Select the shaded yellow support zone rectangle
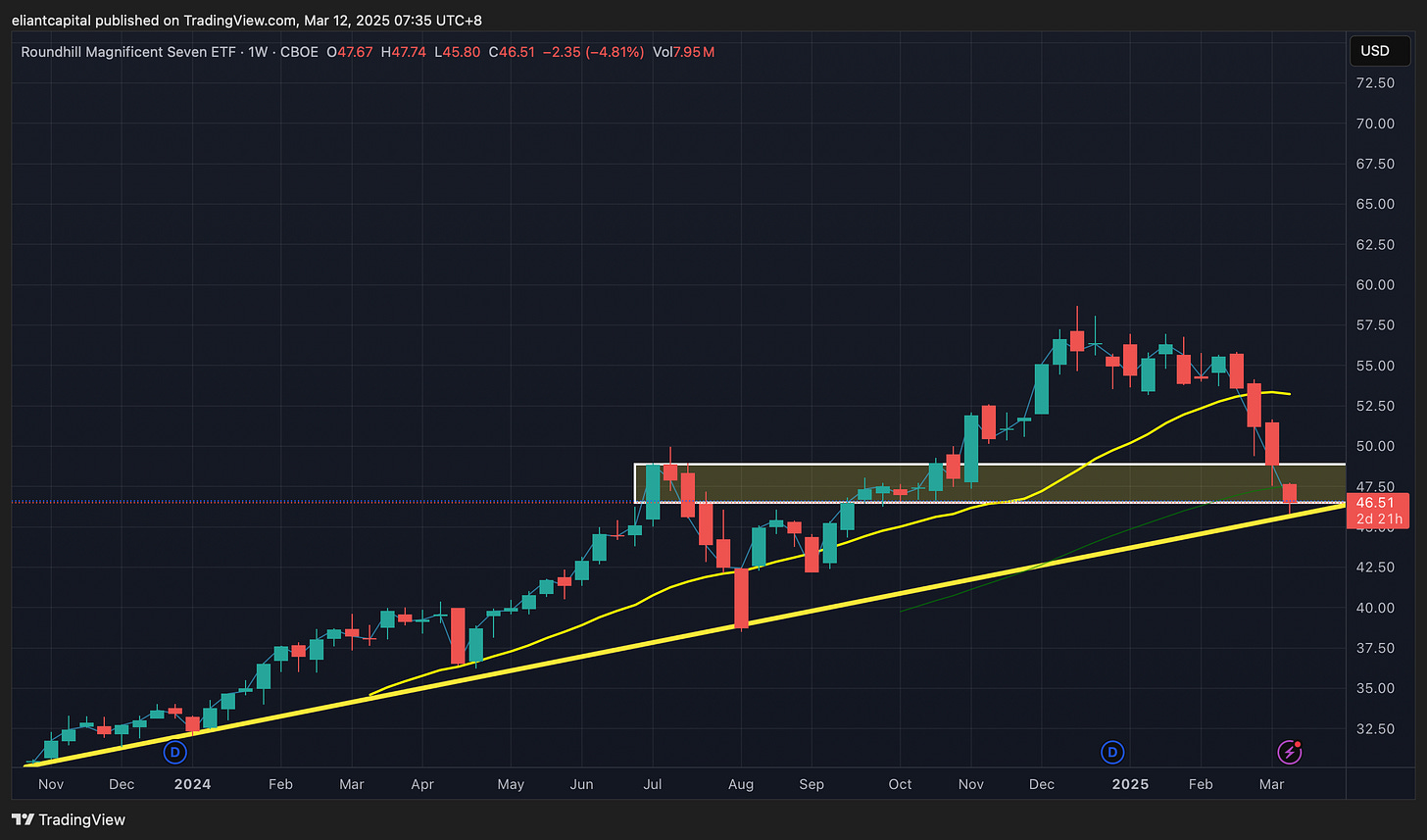This screenshot has width=1427, height=840. (x=990, y=483)
